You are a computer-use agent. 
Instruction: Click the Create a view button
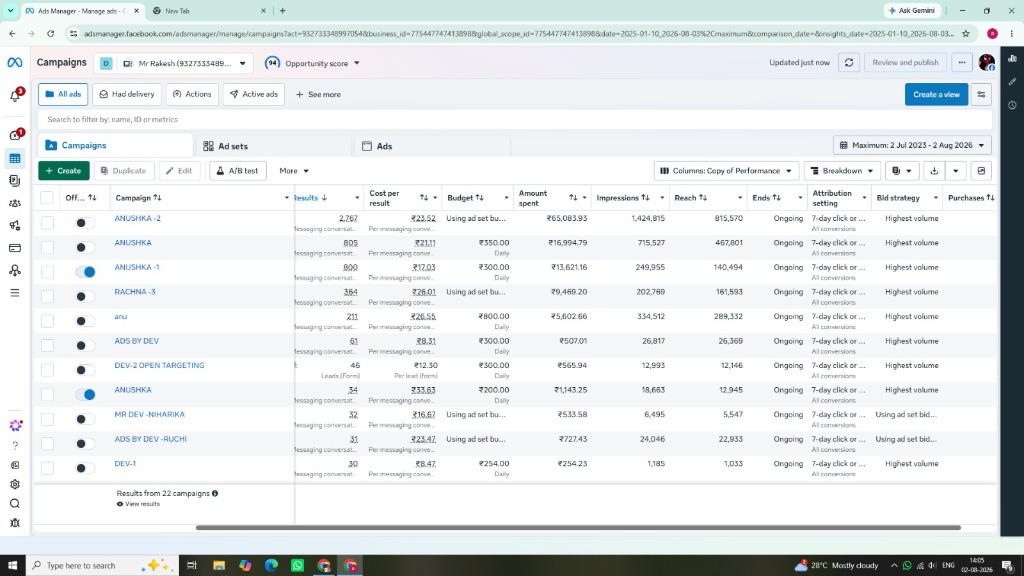pos(936,95)
